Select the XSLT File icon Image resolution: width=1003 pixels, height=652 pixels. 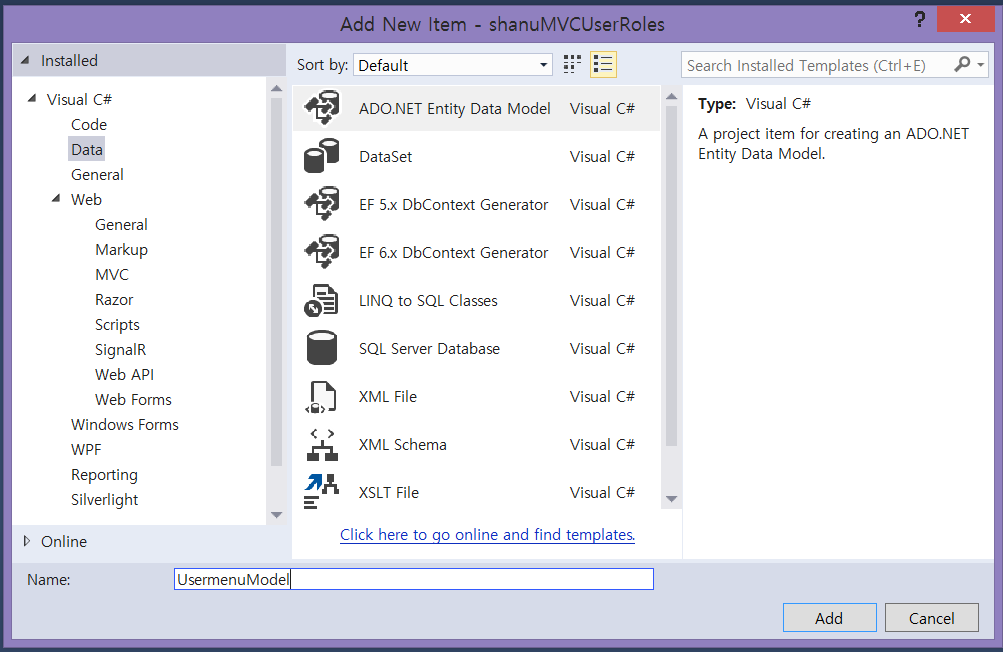pos(322,493)
